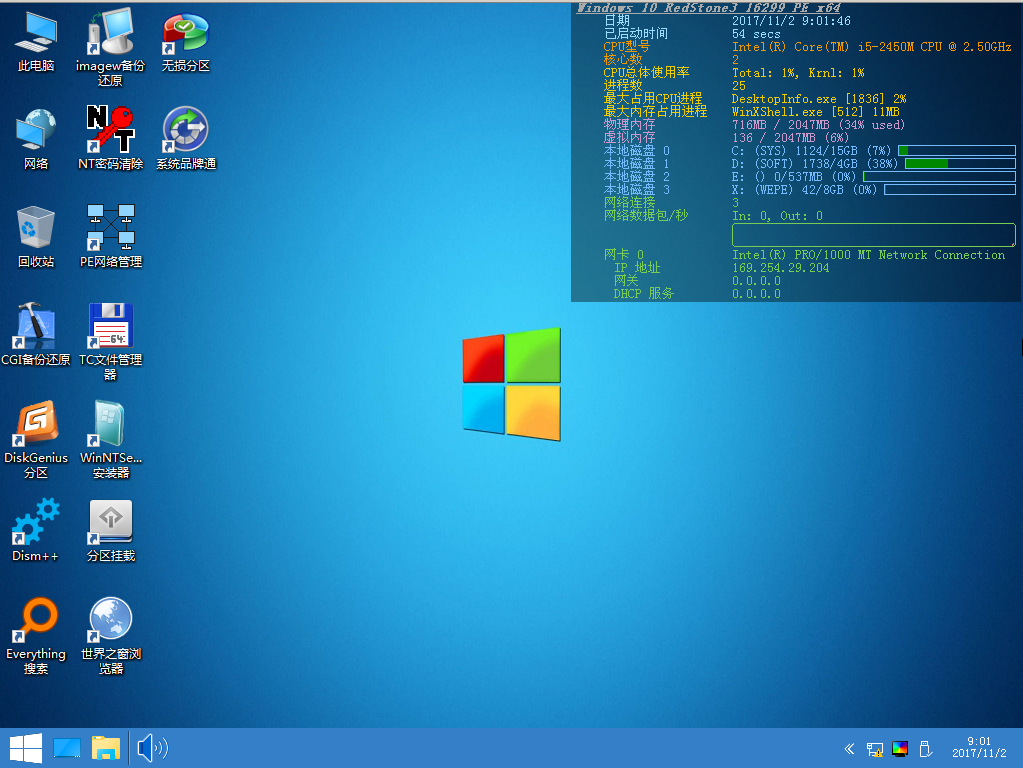Click WinXShell.exe [512] 11MB text
Screen dimensions: 1023x768
pos(816,112)
